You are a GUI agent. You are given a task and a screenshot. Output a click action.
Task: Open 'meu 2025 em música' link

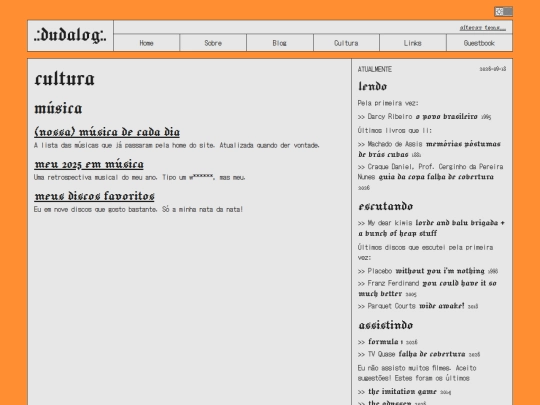[x=89, y=164]
